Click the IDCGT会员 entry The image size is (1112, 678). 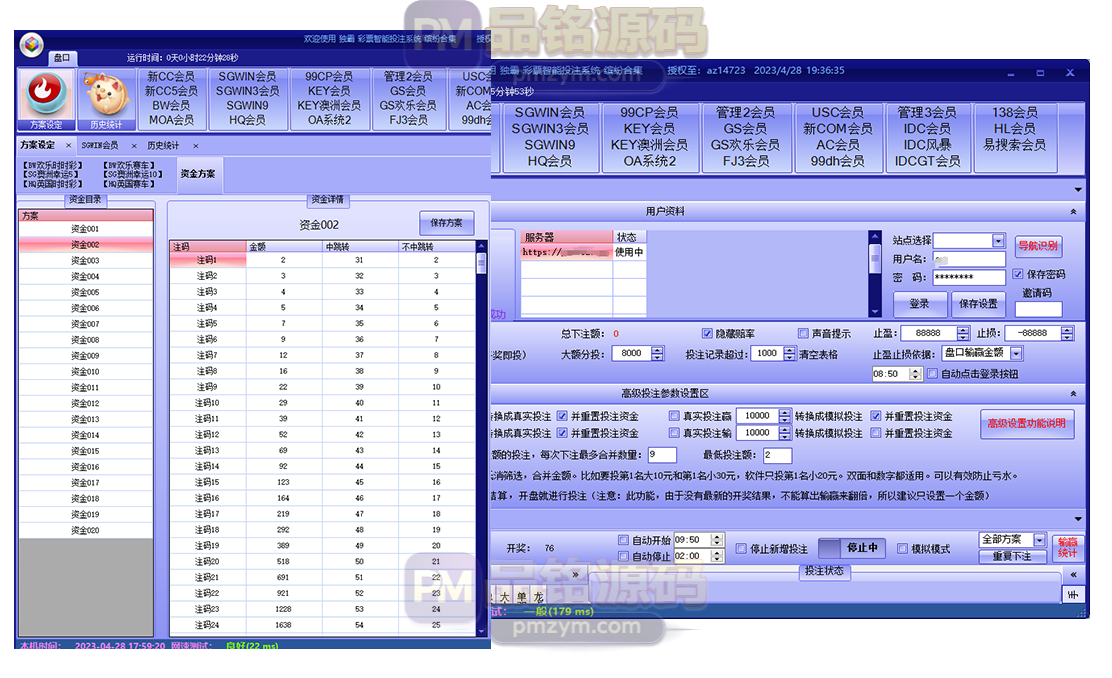pyautogui.click(x=927, y=161)
